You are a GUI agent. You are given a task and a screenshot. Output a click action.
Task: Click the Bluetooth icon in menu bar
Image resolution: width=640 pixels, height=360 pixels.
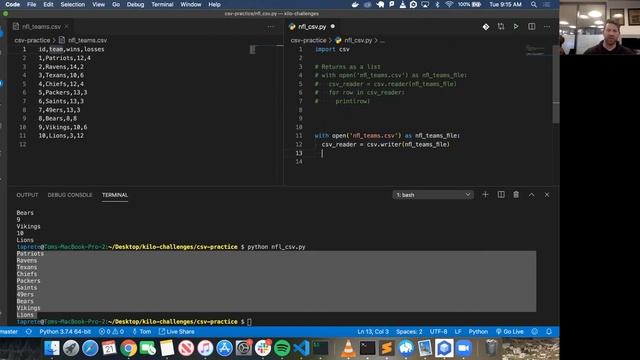(x=437, y=4)
